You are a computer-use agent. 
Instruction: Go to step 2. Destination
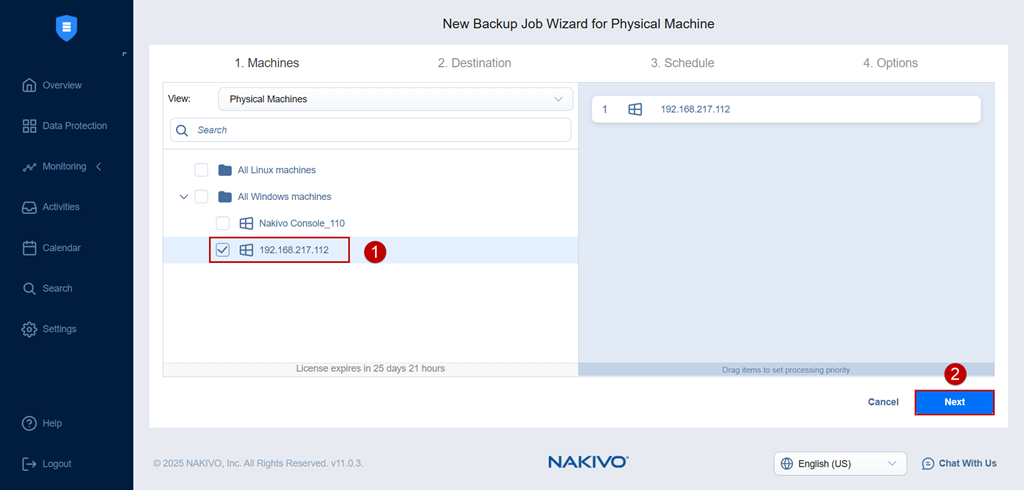pos(475,63)
